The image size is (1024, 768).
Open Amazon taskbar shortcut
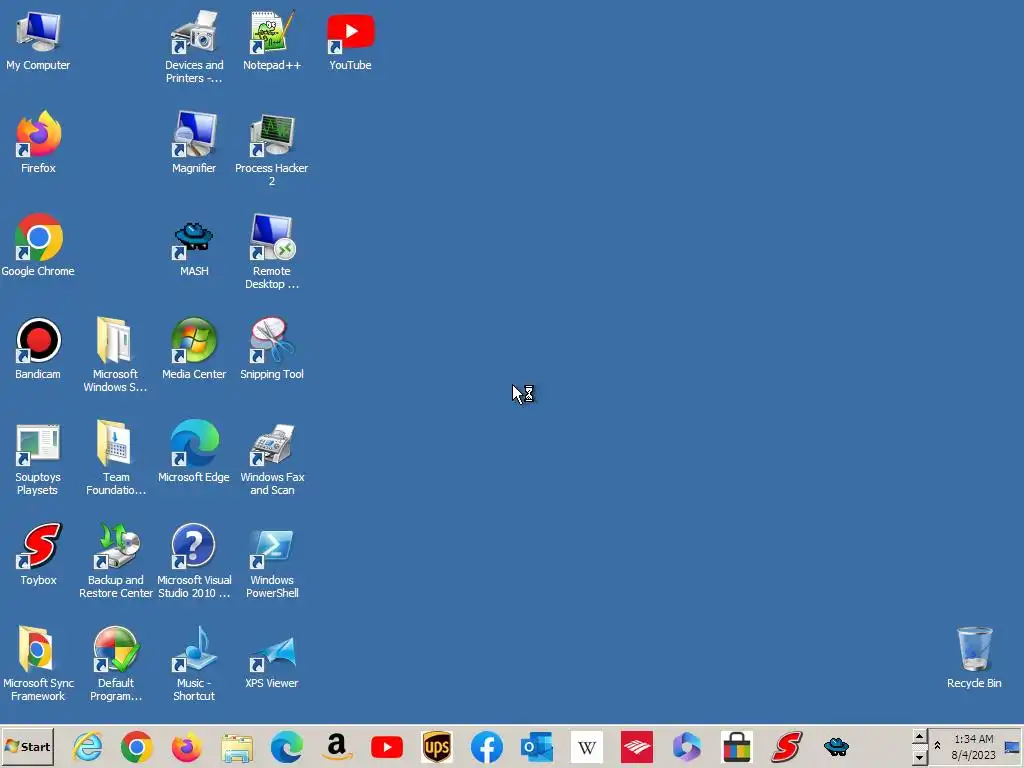click(x=336, y=746)
